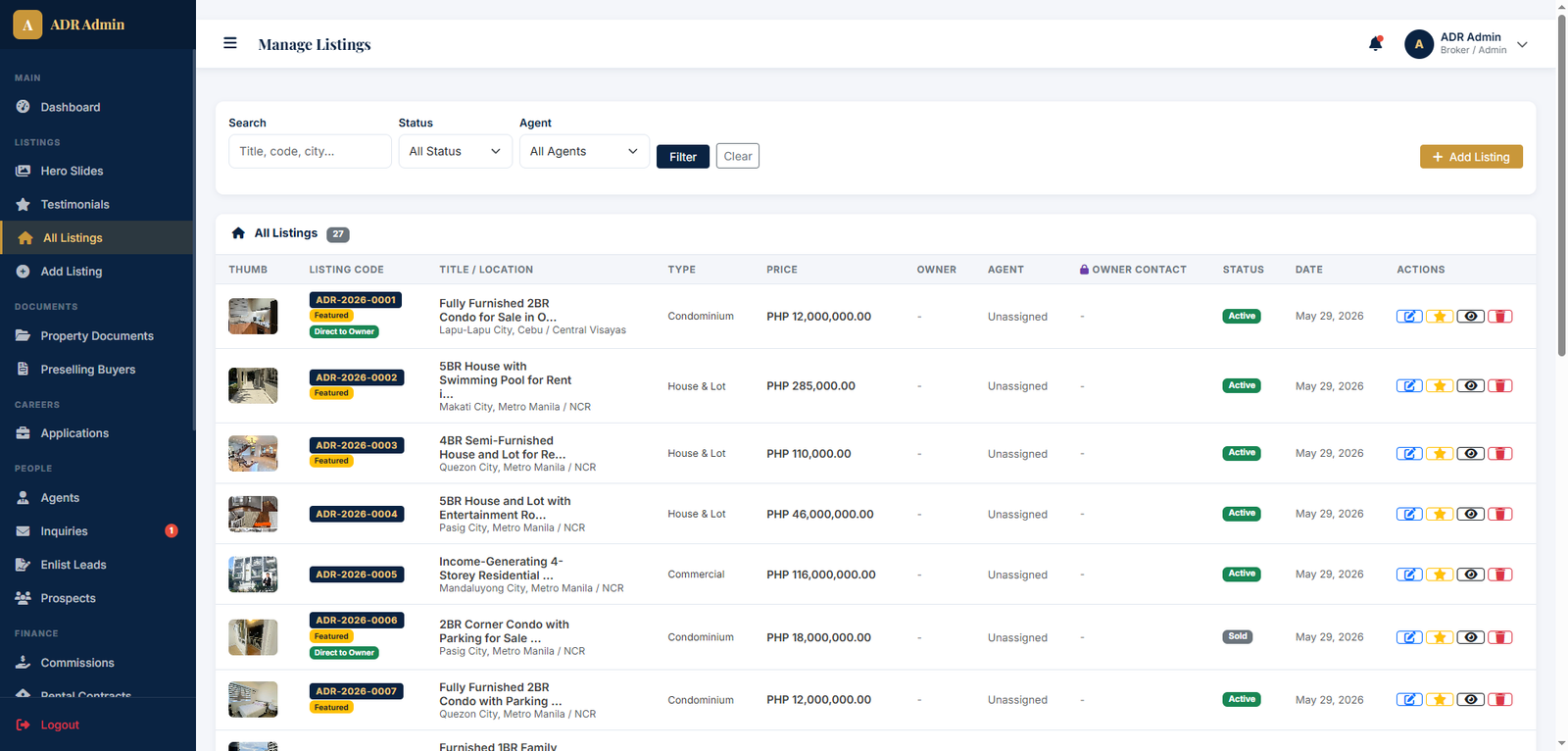Click the 27 count badge beside All Listings
1568x751 pixels.
338,234
